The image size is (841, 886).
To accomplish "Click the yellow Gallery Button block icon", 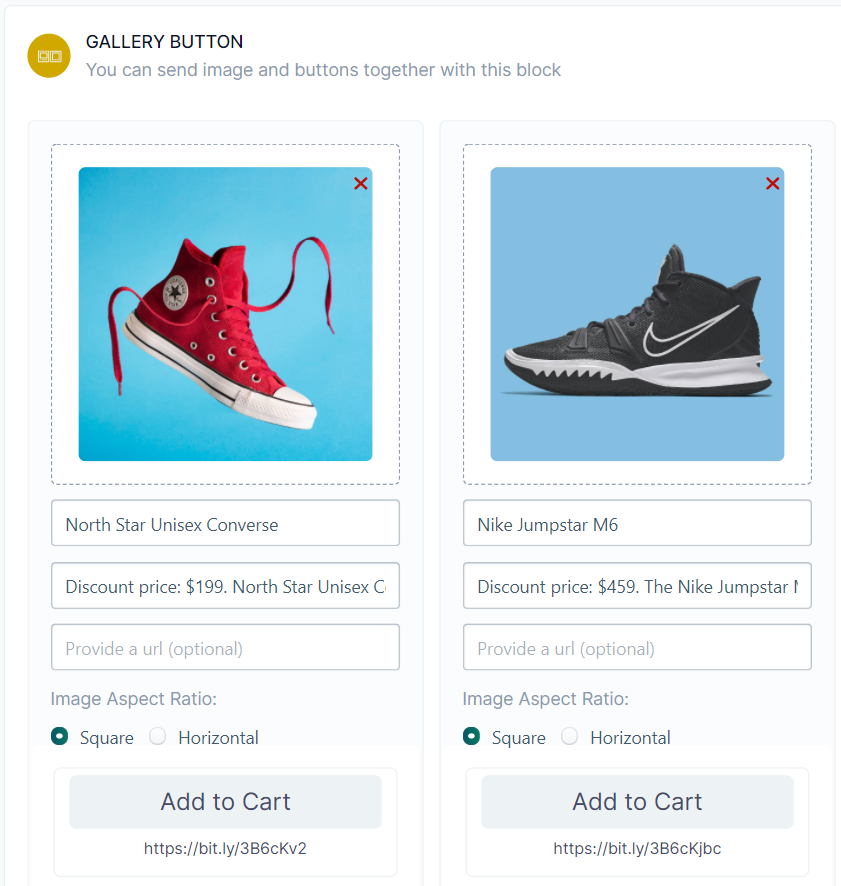I will [49, 56].
